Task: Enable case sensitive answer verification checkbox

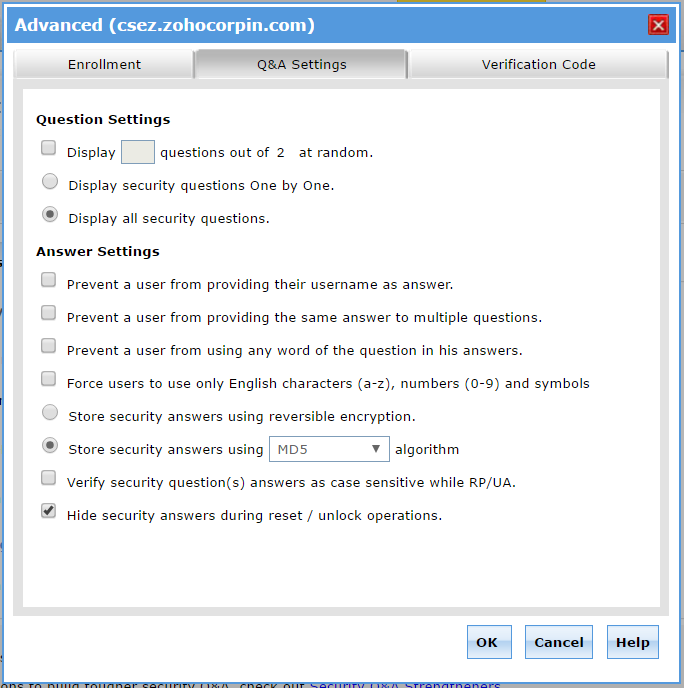Action: [x=48, y=478]
